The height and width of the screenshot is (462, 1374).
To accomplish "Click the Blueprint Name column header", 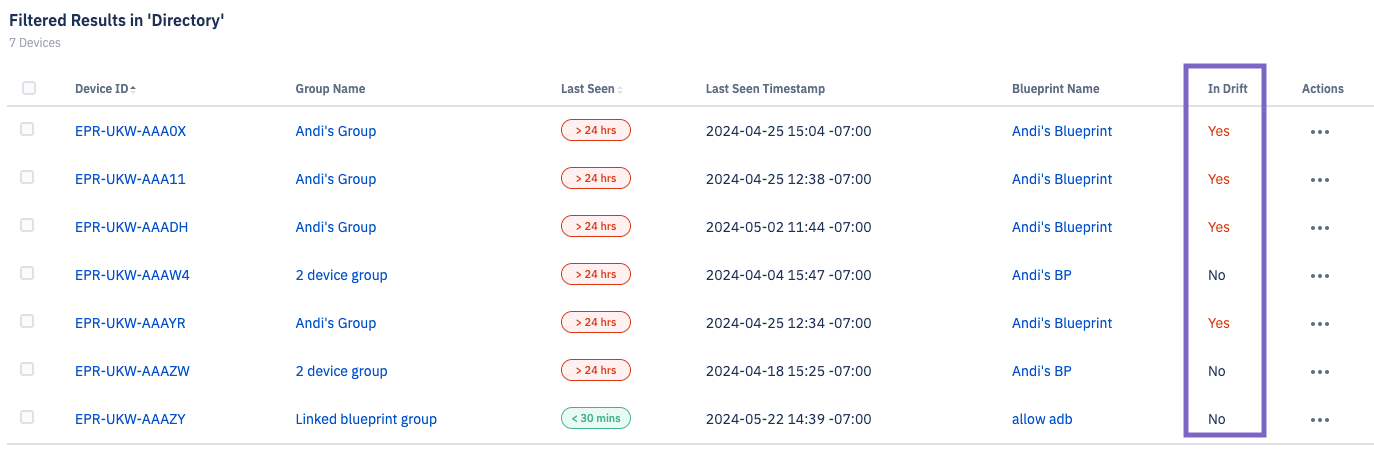I will 1055,89.
